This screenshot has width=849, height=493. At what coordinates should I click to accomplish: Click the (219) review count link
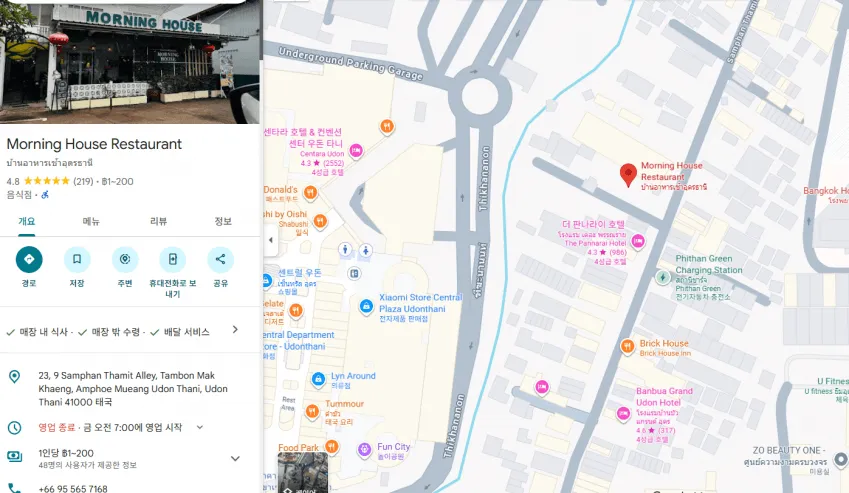[83, 181]
